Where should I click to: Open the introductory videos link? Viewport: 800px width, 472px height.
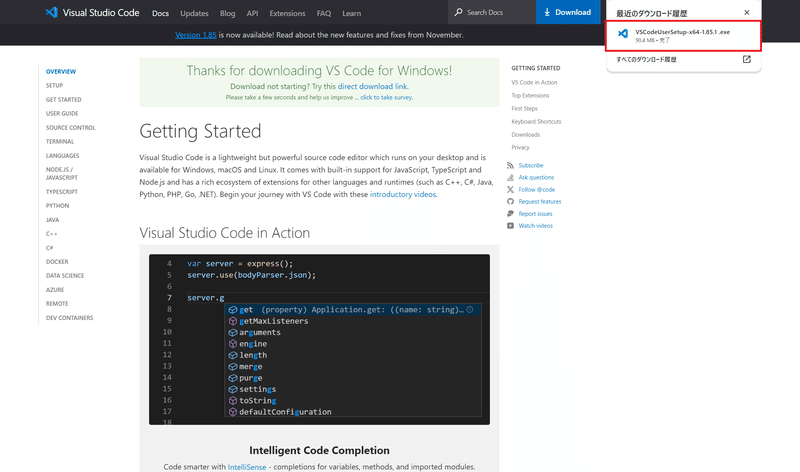click(x=403, y=194)
